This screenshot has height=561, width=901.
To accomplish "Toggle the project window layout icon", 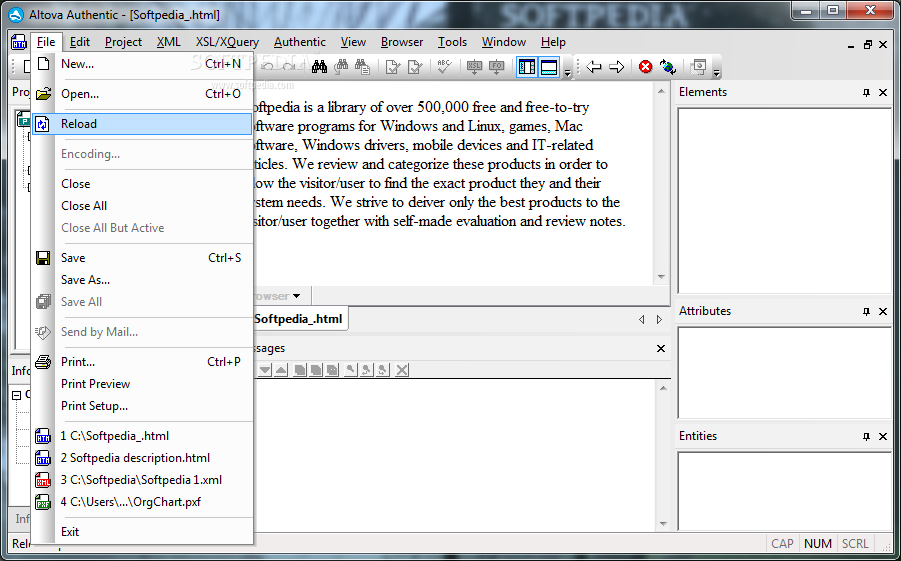I will coord(527,67).
